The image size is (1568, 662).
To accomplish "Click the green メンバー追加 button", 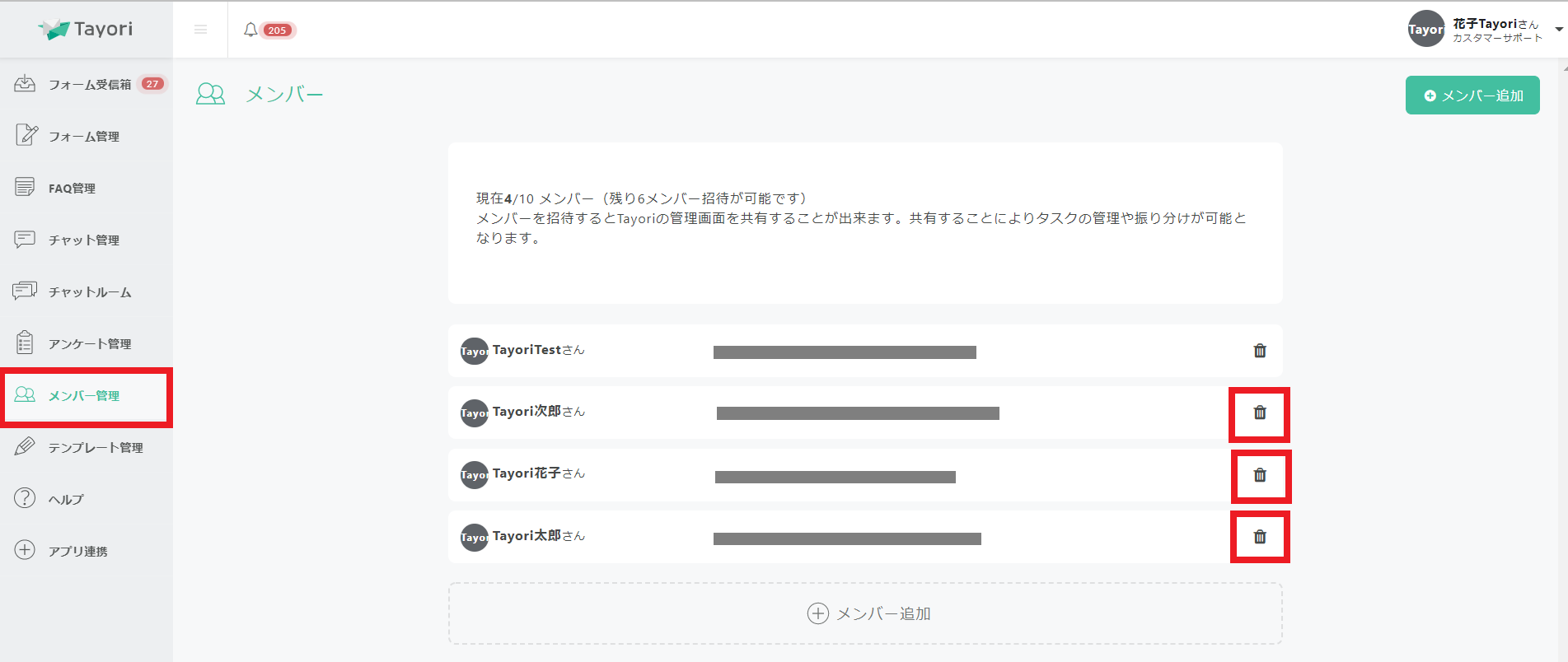I will click(1472, 96).
